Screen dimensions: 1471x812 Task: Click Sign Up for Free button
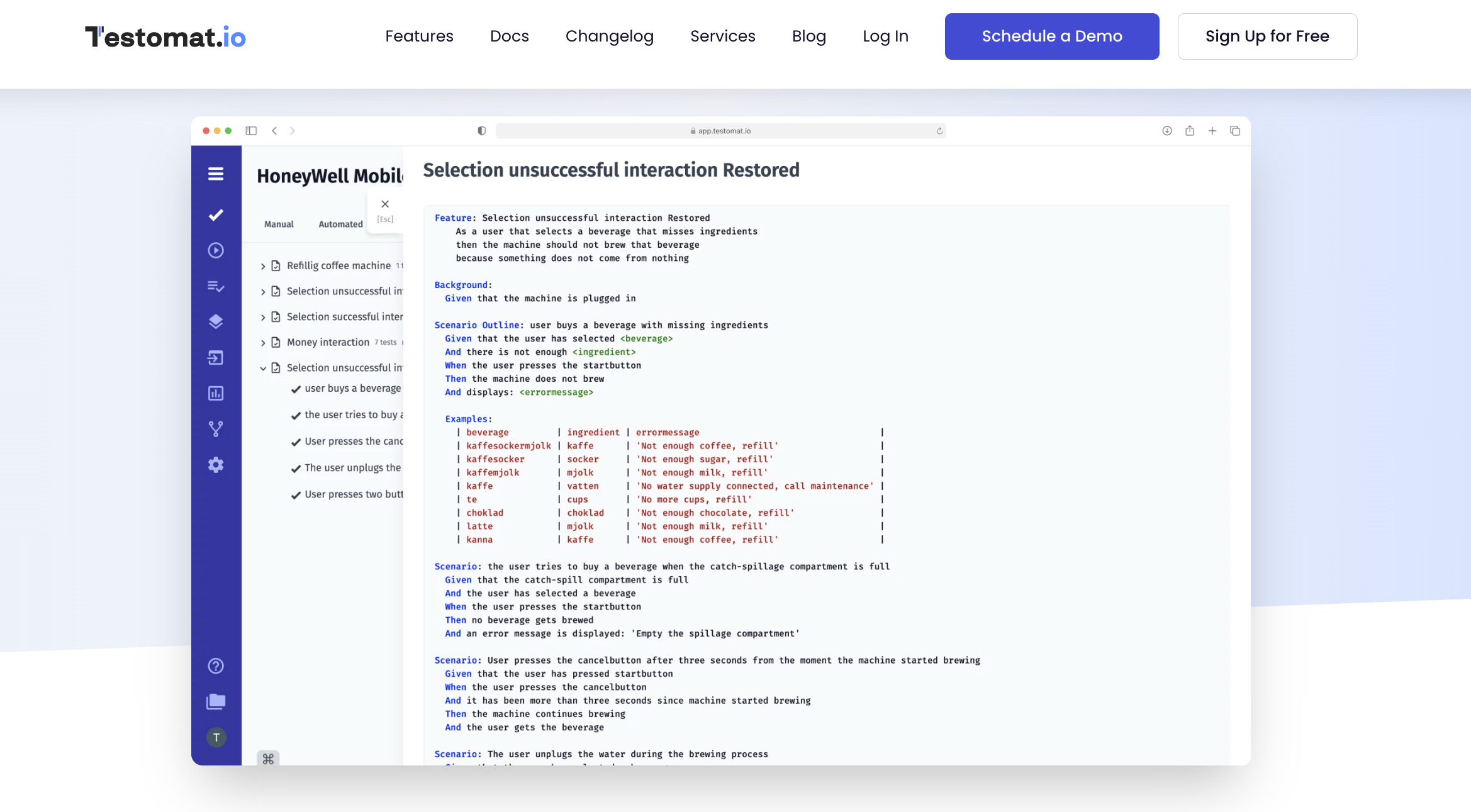click(1267, 36)
